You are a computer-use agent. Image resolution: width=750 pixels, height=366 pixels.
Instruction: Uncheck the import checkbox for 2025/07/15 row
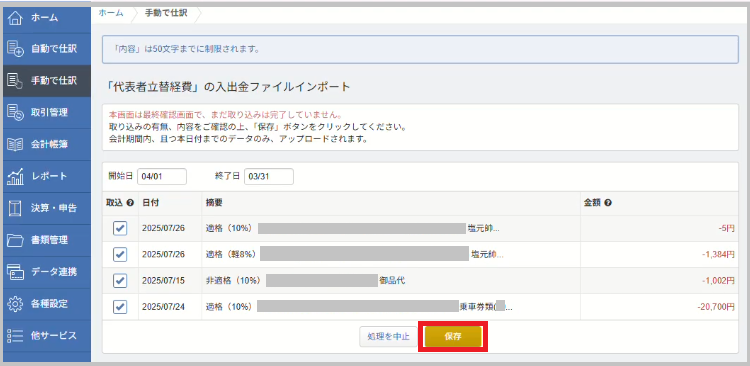click(120, 281)
